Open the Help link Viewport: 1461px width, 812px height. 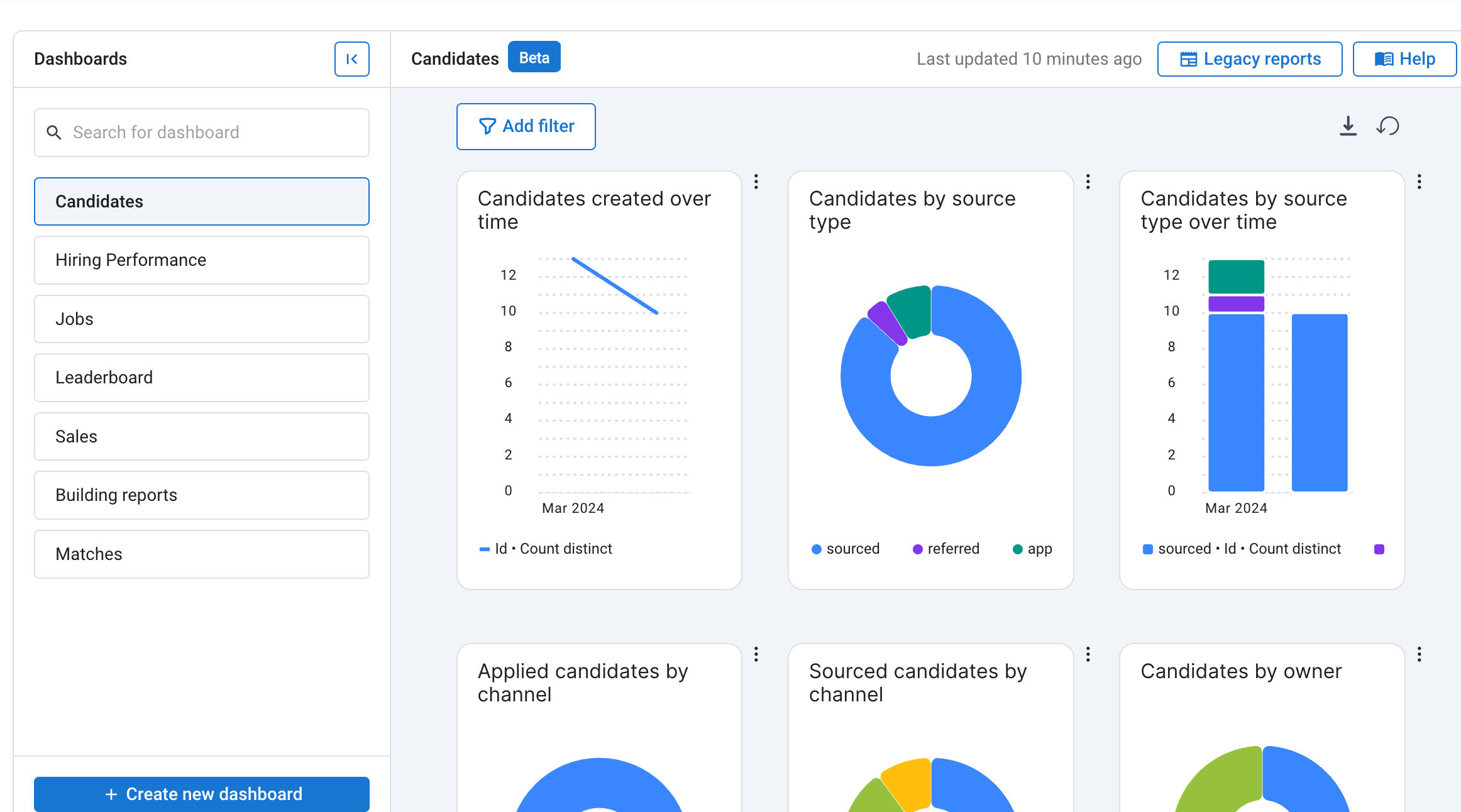[1404, 59]
